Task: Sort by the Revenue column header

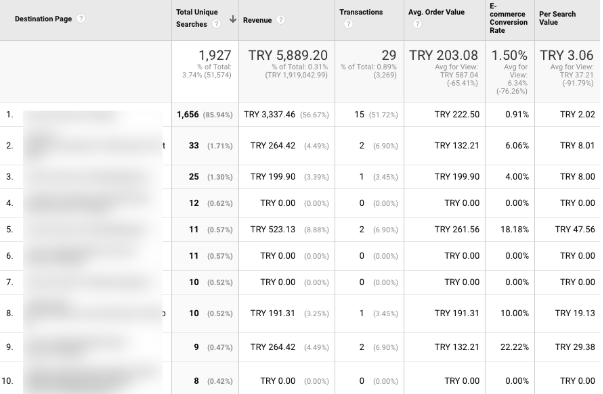Action: (257, 20)
